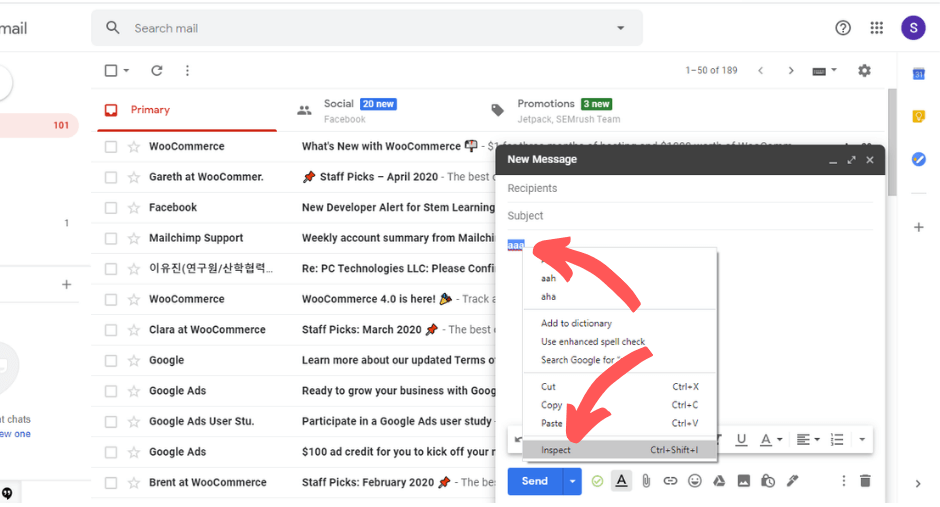Click the green check icon beside Send
This screenshot has height=507, width=940.
pyautogui.click(x=597, y=481)
